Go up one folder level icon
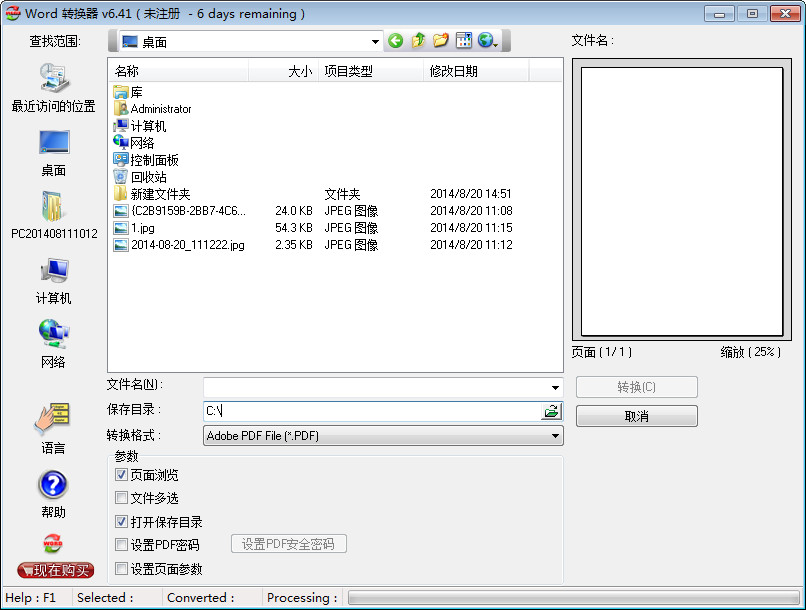Screen dimensions: 806x610 [x=418, y=41]
